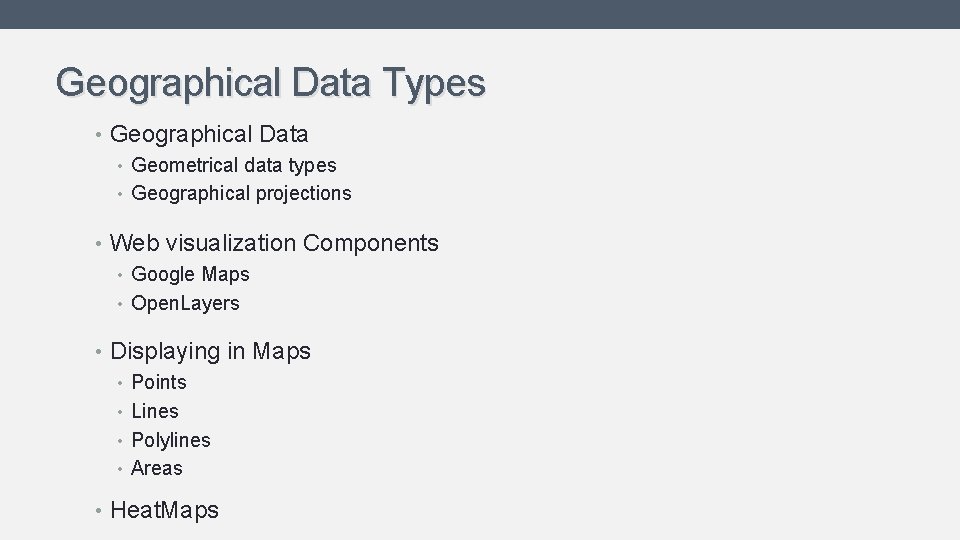960x540 pixels.
Task: Click Web visualization Components heading
Action: coord(274,243)
